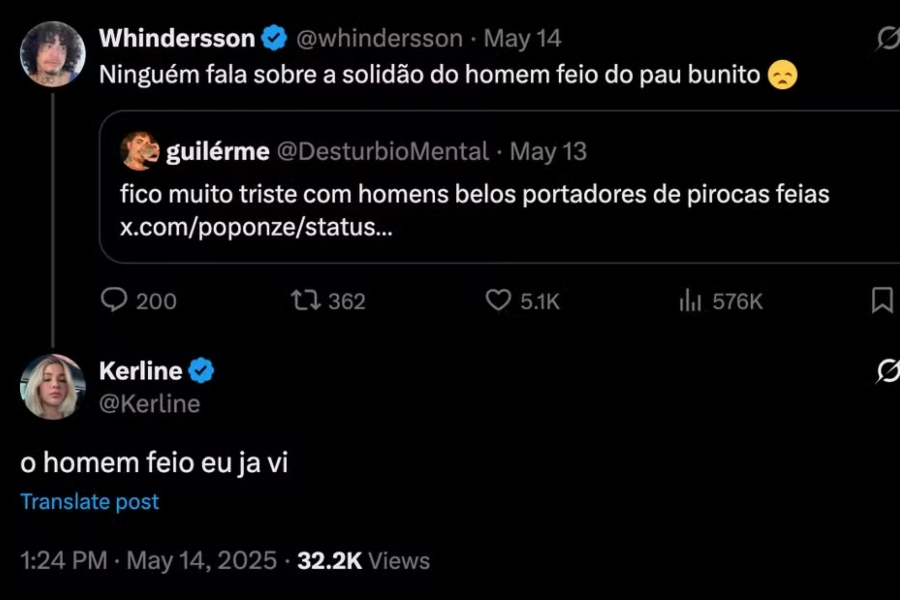
Task: Like Whindersson's tweet with the heart icon
Action: tap(498, 300)
